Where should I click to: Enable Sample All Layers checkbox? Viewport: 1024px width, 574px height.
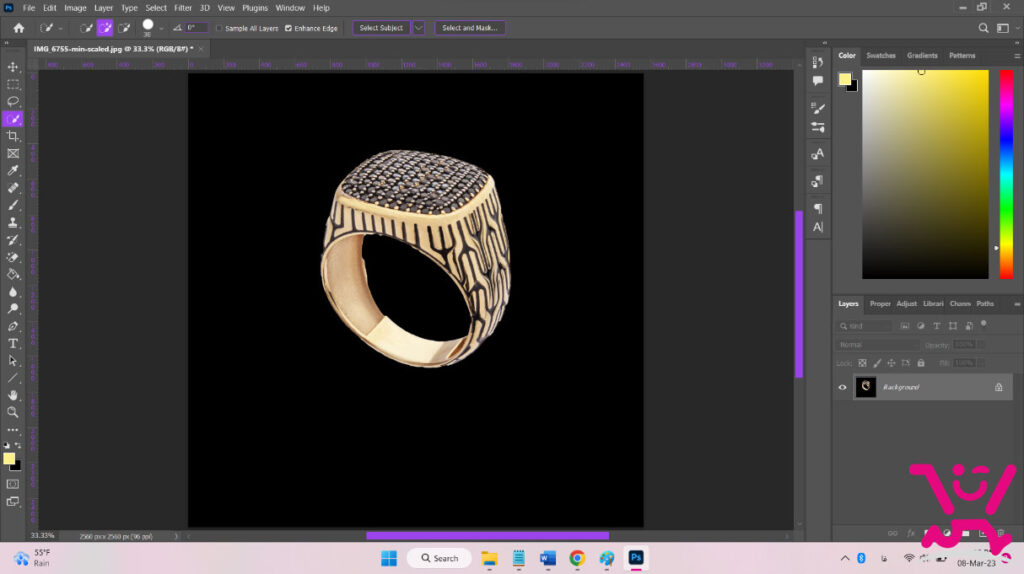pos(219,28)
